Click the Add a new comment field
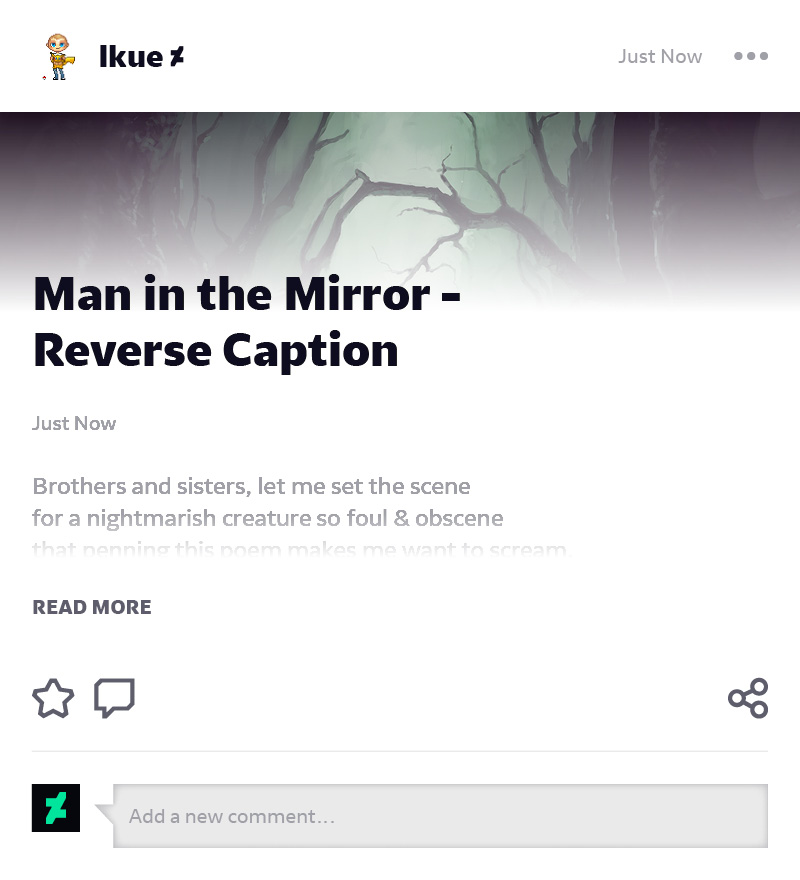 click(x=440, y=815)
